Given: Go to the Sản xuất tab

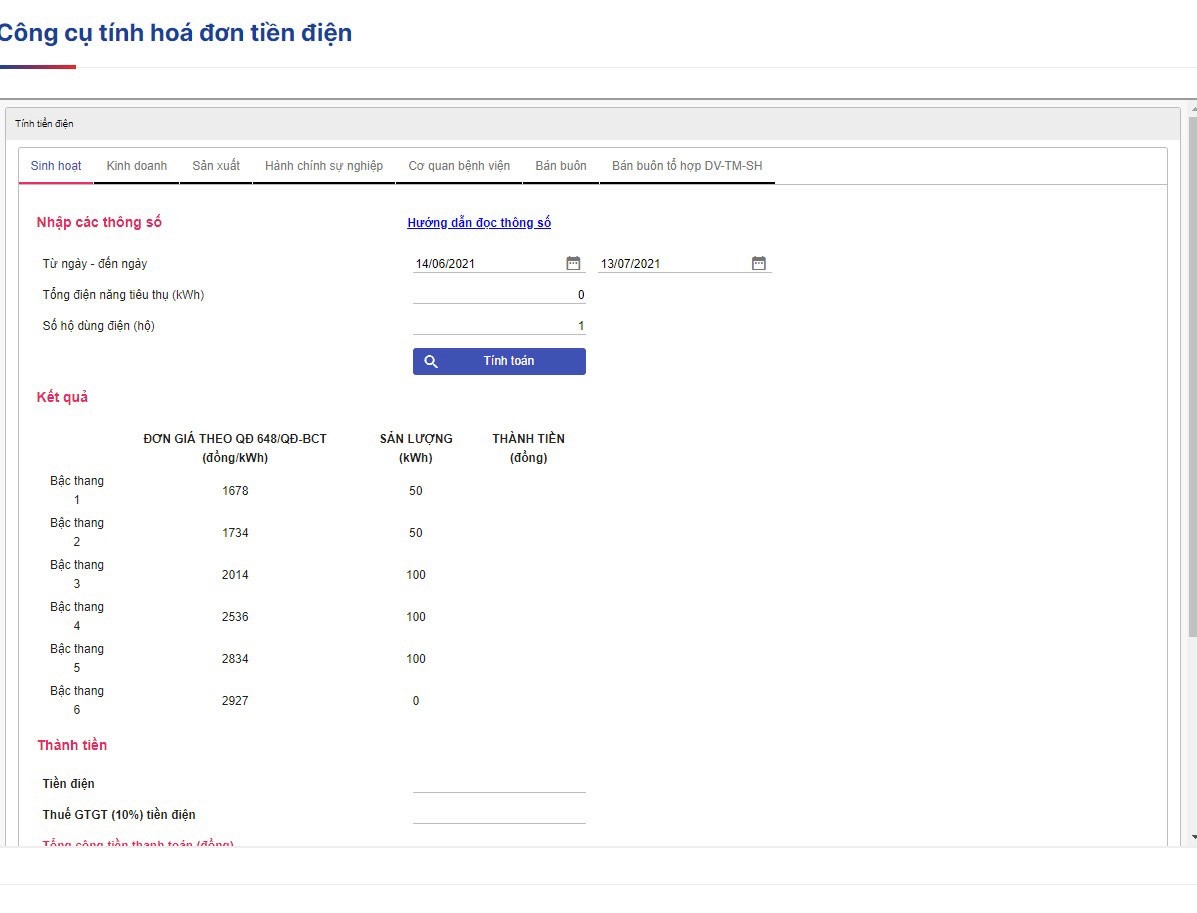Looking at the screenshot, I should [x=216, y=166].
